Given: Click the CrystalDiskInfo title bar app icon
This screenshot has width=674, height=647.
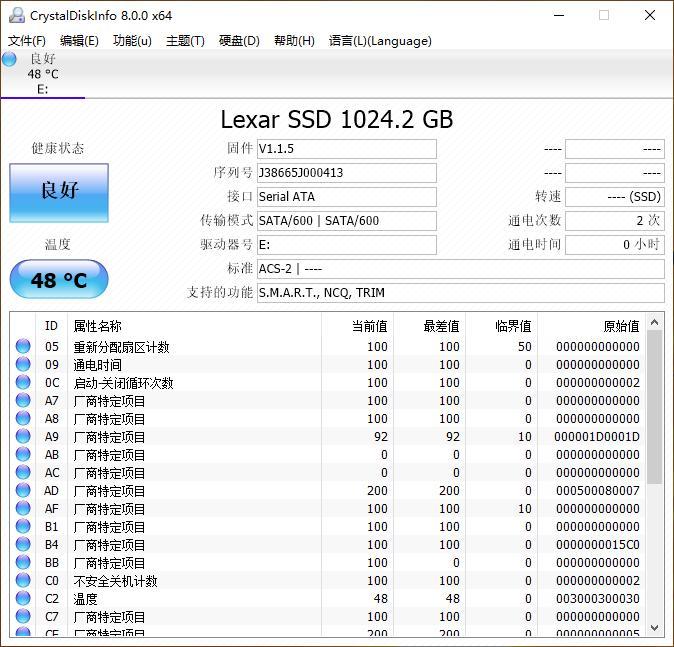Looking at the screenshot, I should tap(17, 15).
